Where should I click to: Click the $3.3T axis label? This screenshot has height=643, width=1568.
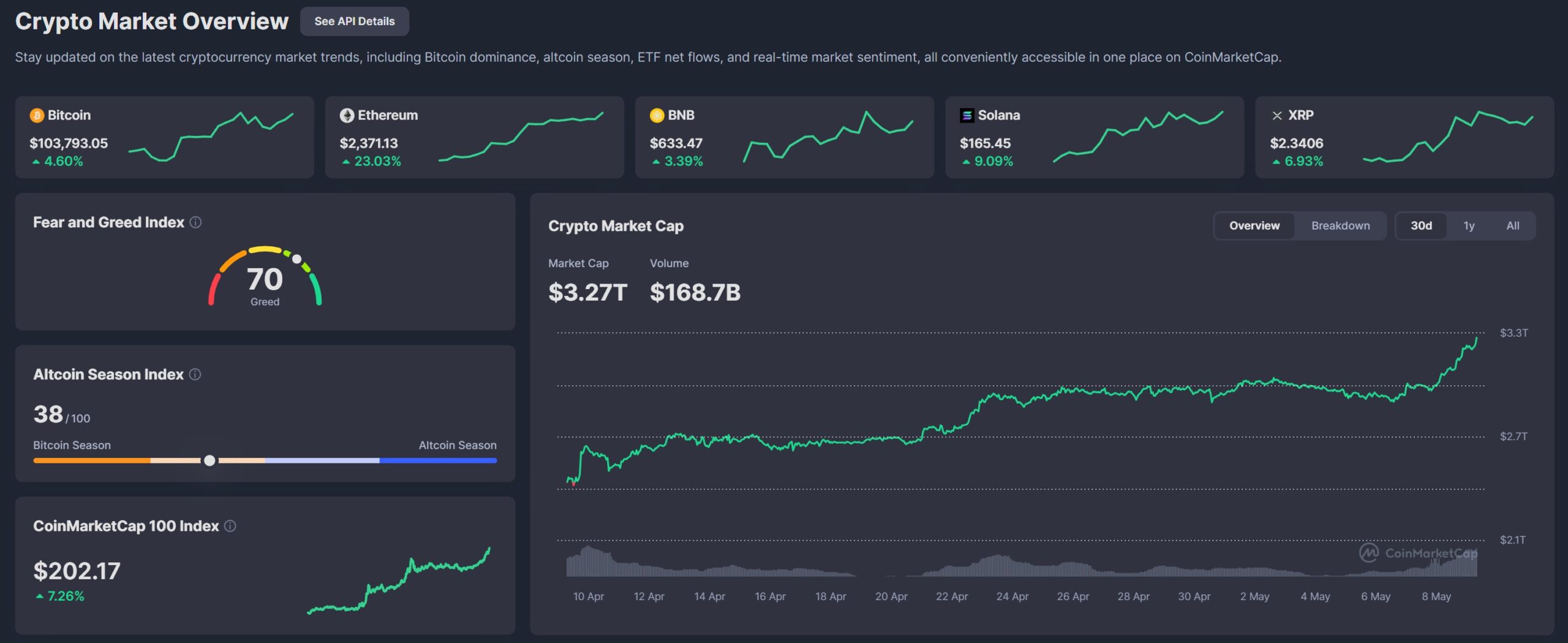[x=1513, y=333]
